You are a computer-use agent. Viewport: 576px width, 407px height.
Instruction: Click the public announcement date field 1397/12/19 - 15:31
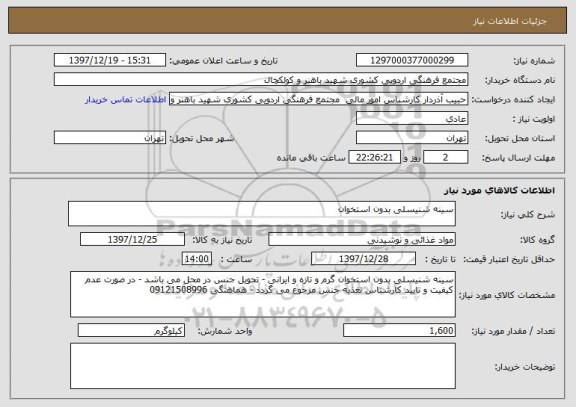point(110,60)
